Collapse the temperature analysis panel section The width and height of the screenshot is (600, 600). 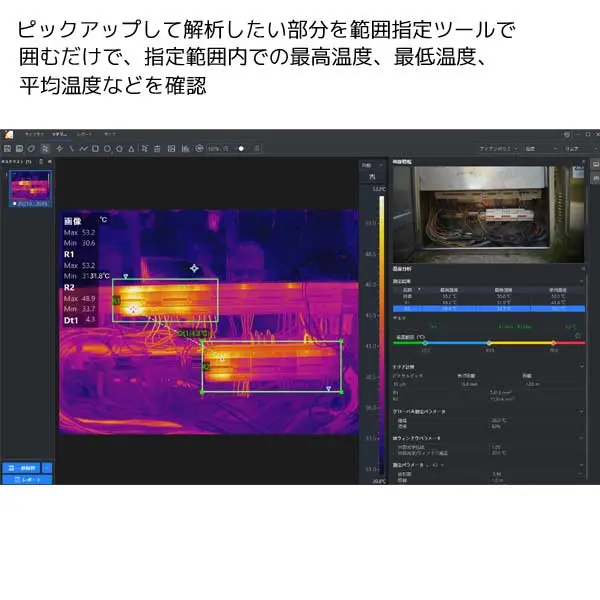[583, 270]
